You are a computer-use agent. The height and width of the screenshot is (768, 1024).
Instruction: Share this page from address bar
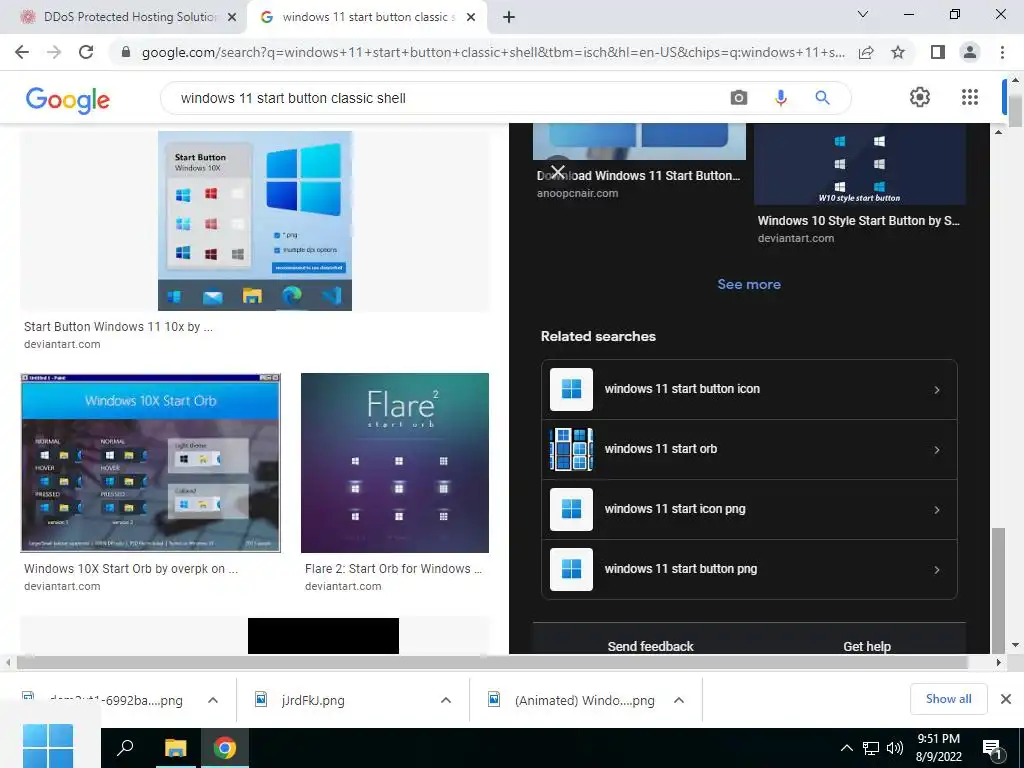866,52
